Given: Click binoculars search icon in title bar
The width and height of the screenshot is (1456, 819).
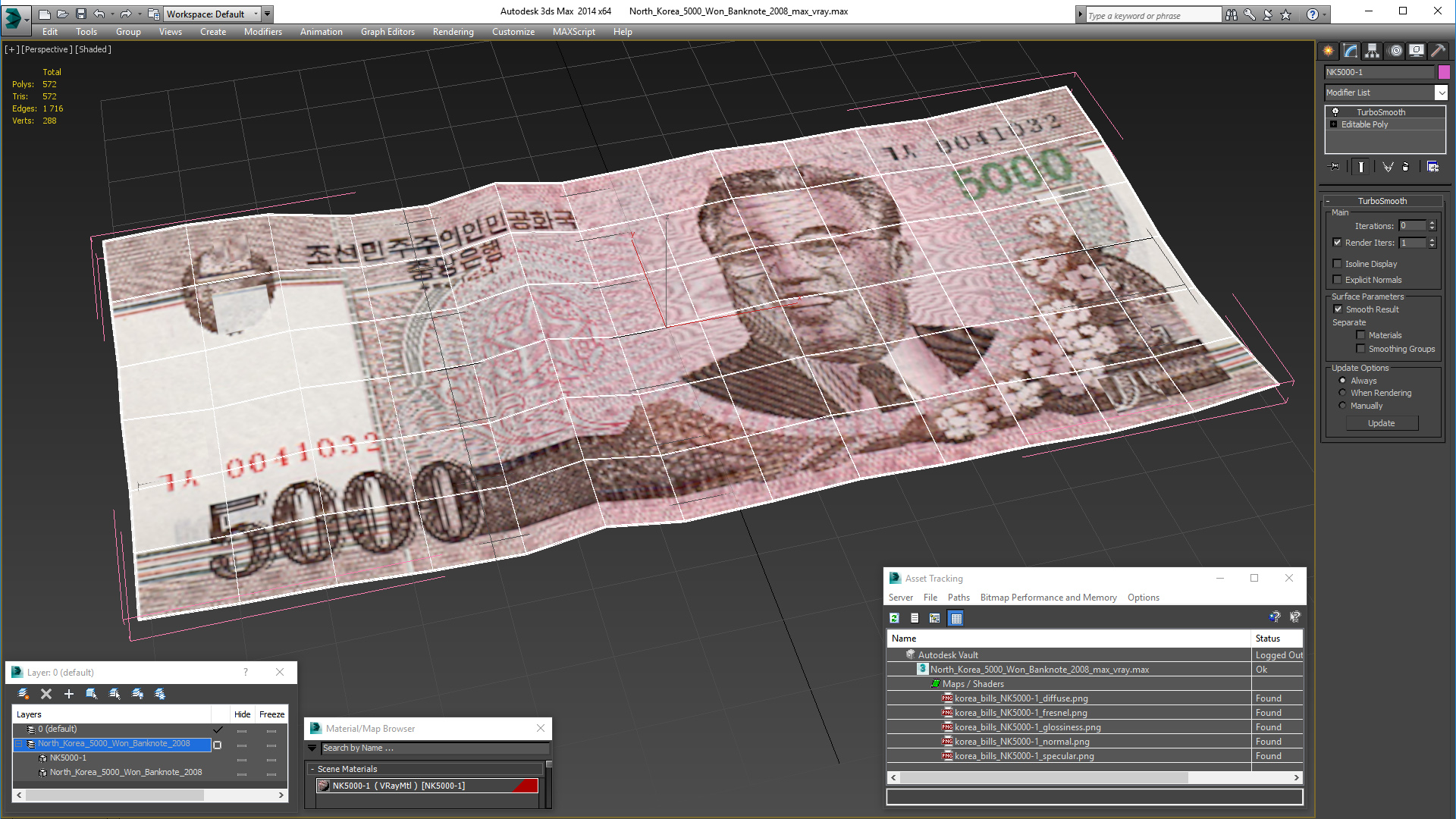Looking at the screenshot, I should (x=1232, y=14).
